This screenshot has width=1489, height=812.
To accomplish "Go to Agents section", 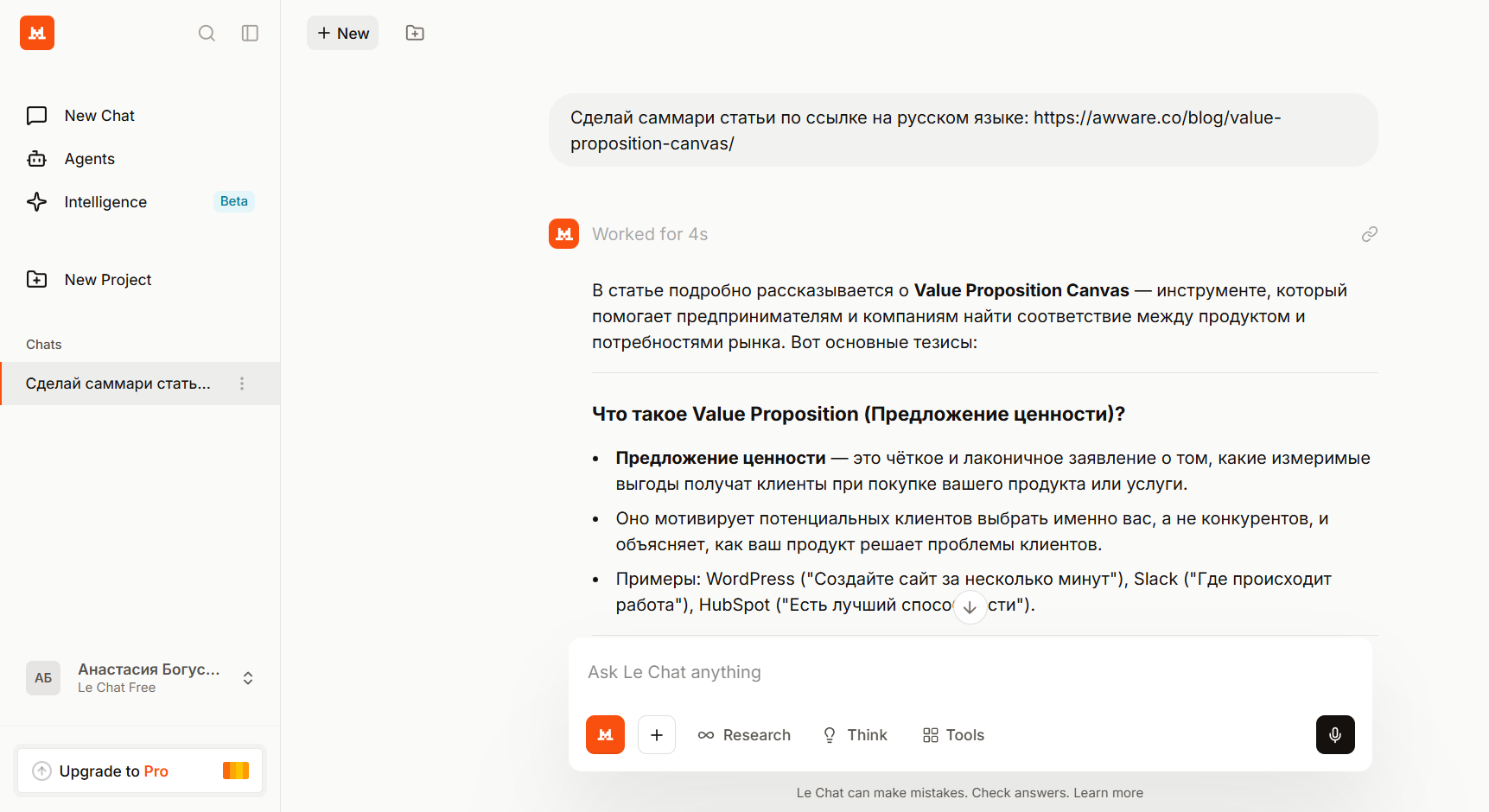I will point(89,159).
